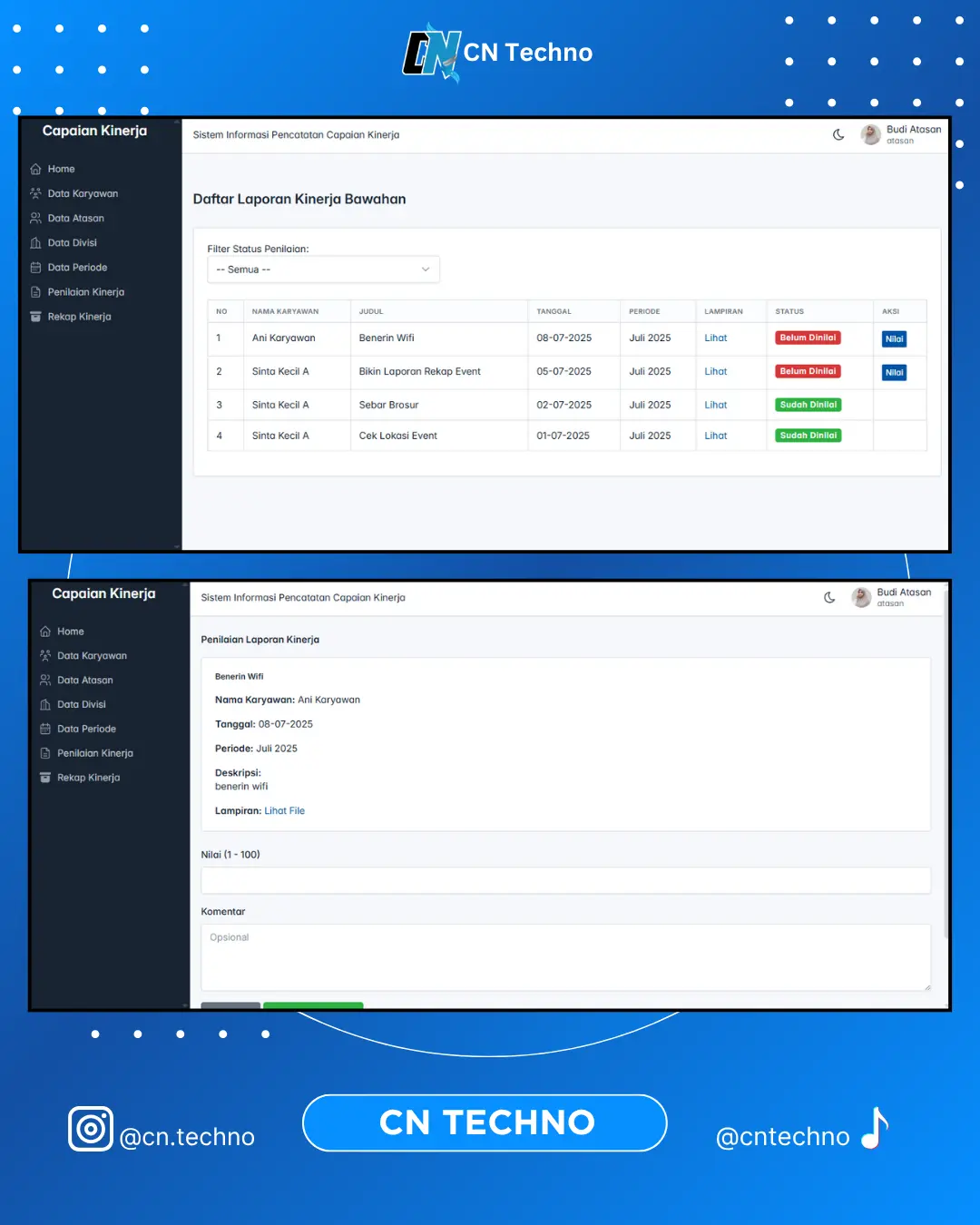Viewport: 980px width, 1225px height.
Task: Open the Lihat File attachment link
Action: pyautogui.click(x=284, y=811)
